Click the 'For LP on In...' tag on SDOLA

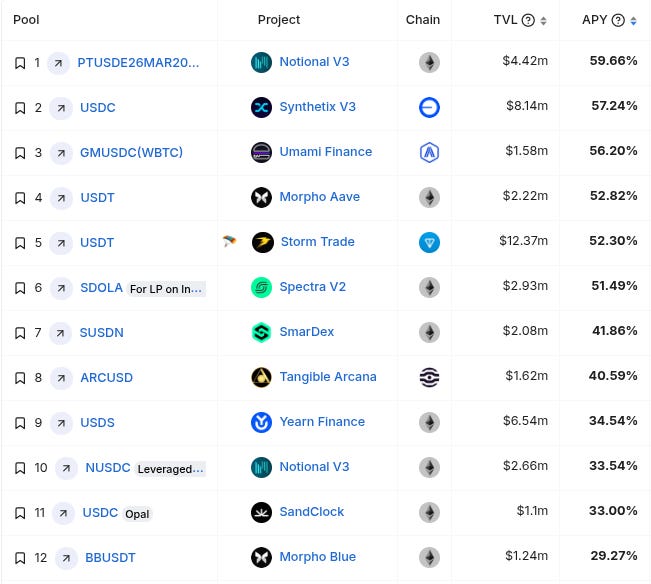(166, 289)
